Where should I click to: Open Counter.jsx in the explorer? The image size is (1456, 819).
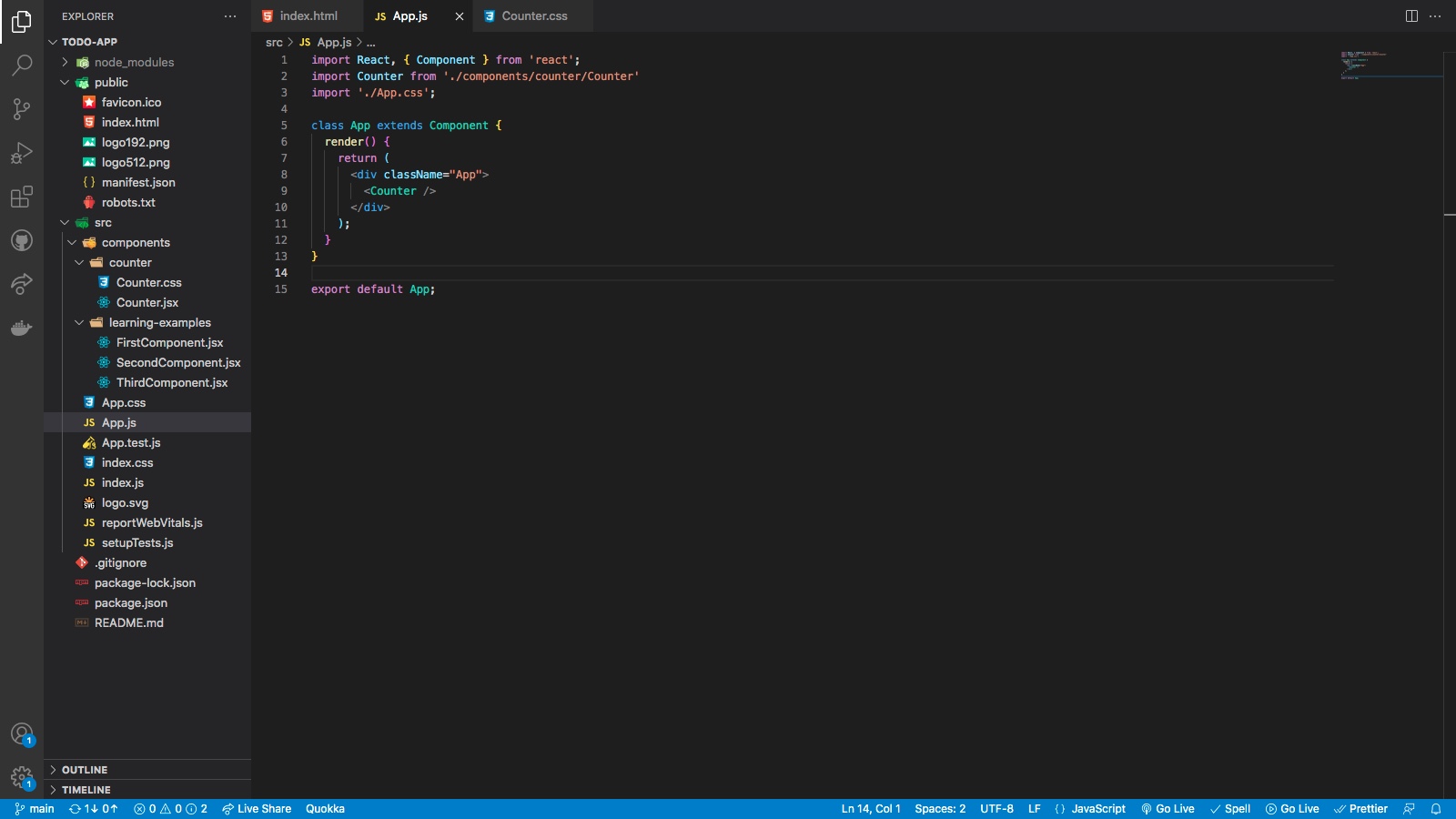(147, 302)
